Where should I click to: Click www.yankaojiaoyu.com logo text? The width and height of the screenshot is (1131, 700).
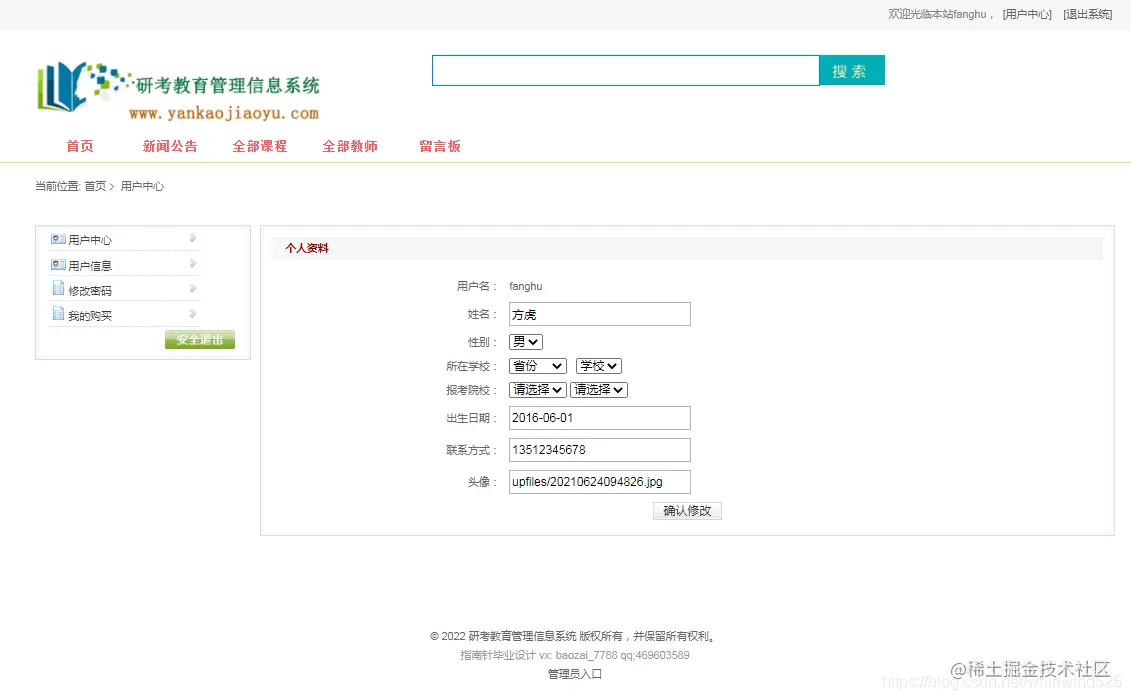[224, 113]
